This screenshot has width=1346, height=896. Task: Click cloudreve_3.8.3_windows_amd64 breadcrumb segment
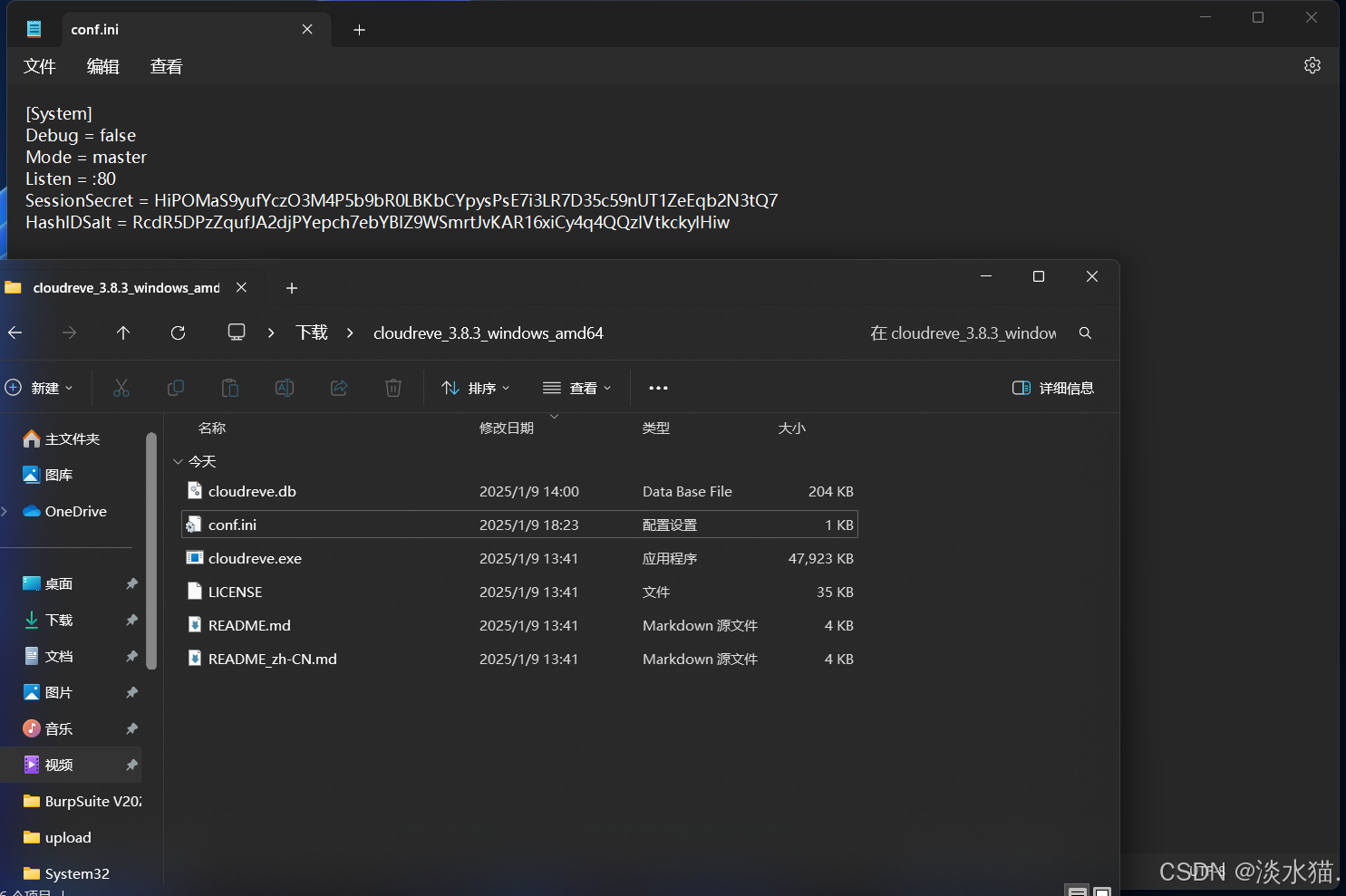(x=489, y=332)
